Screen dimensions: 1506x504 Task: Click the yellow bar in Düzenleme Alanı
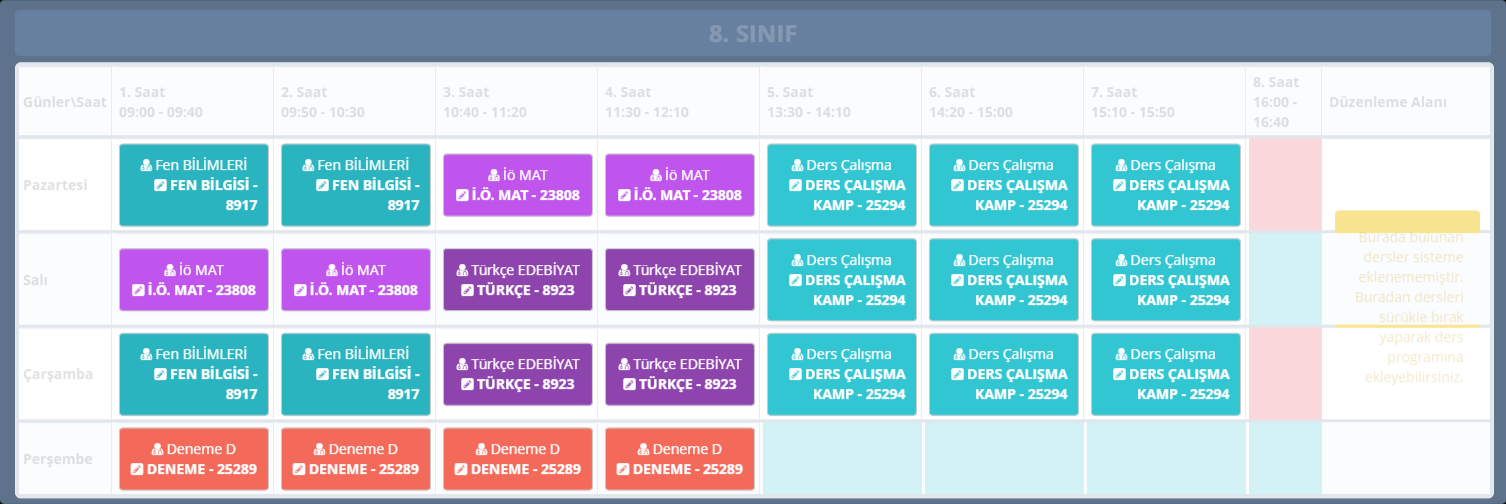(1407, 220)
